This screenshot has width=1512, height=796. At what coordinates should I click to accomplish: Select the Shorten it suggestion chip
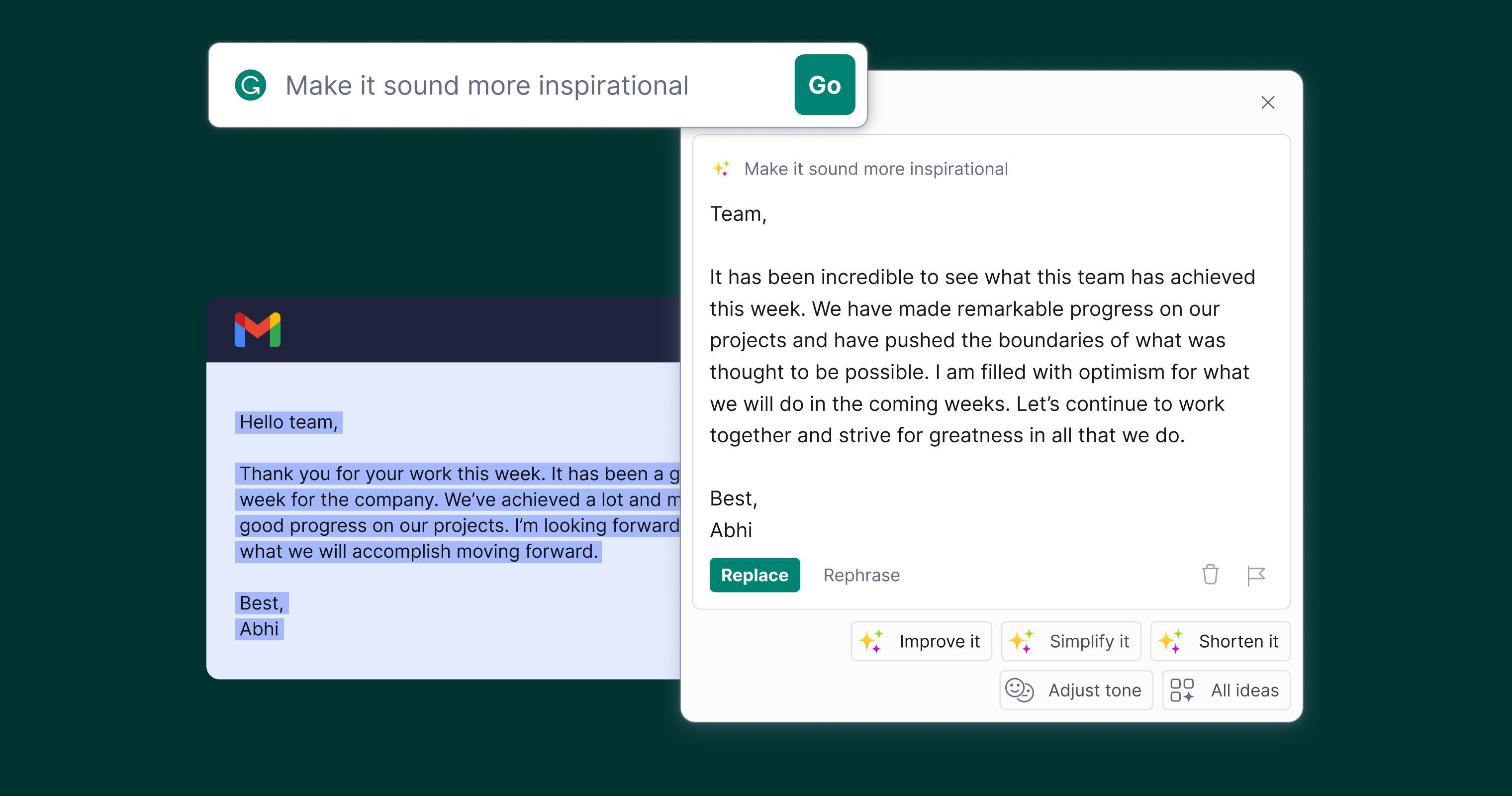1220,641
